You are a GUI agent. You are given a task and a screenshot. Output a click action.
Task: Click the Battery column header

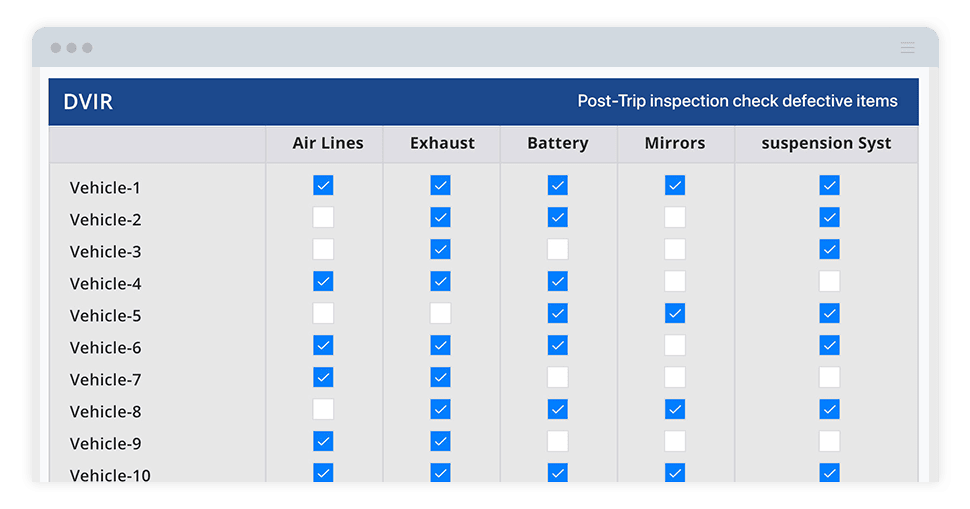coord(557,143)
